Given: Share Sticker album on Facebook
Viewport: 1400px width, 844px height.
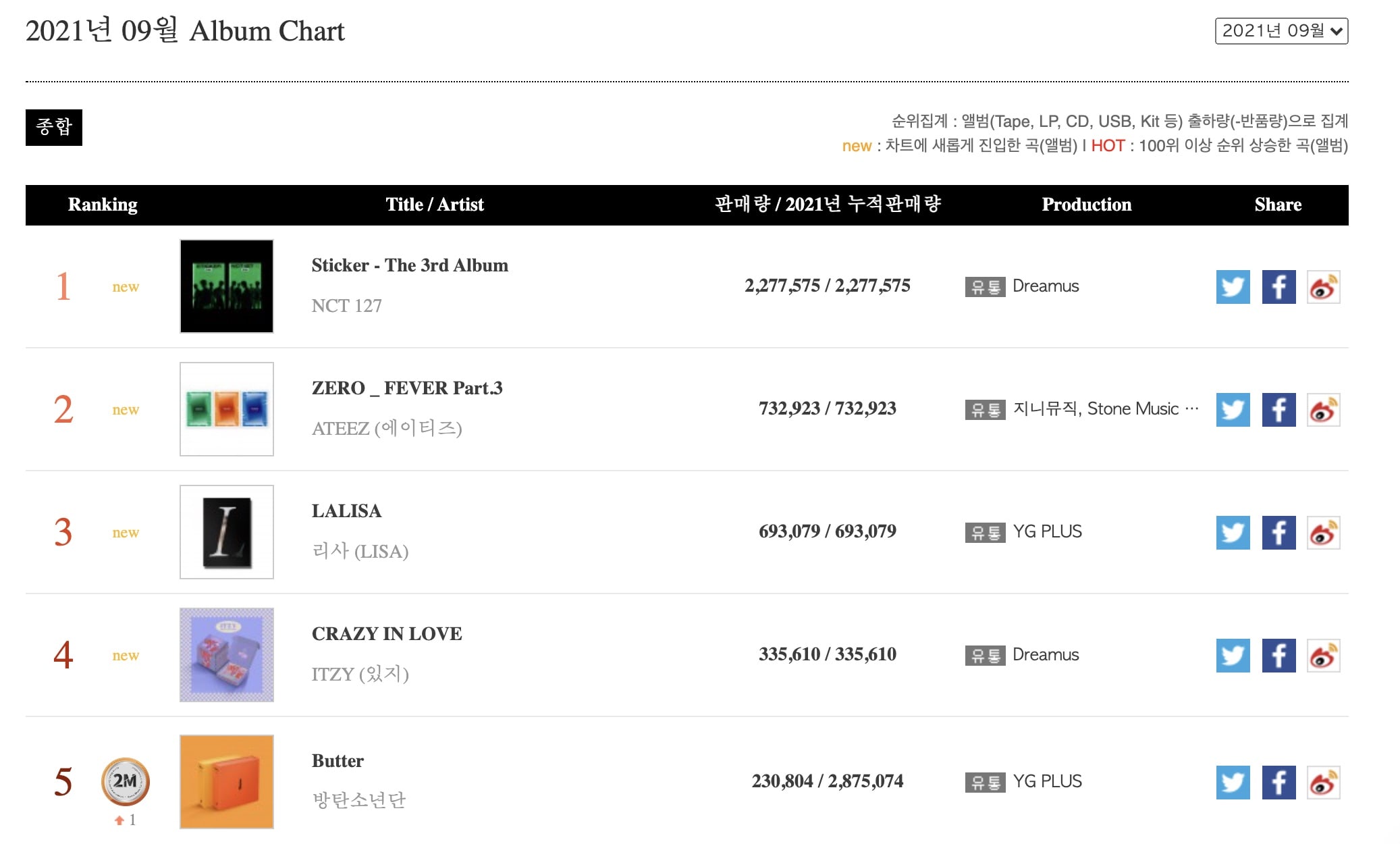Looking at the screenshot, I should (x=1278, y=287).
